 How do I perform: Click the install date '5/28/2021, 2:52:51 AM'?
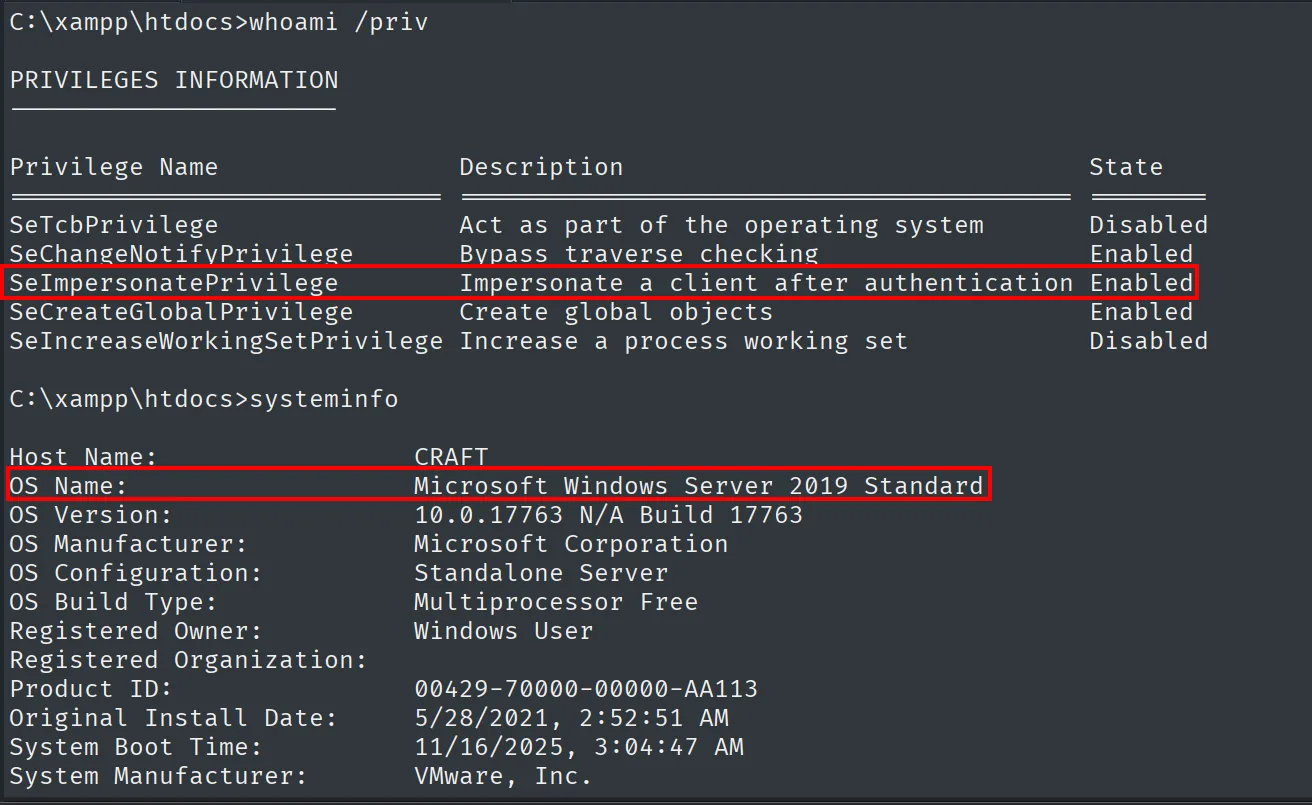[x=571, y=718]
